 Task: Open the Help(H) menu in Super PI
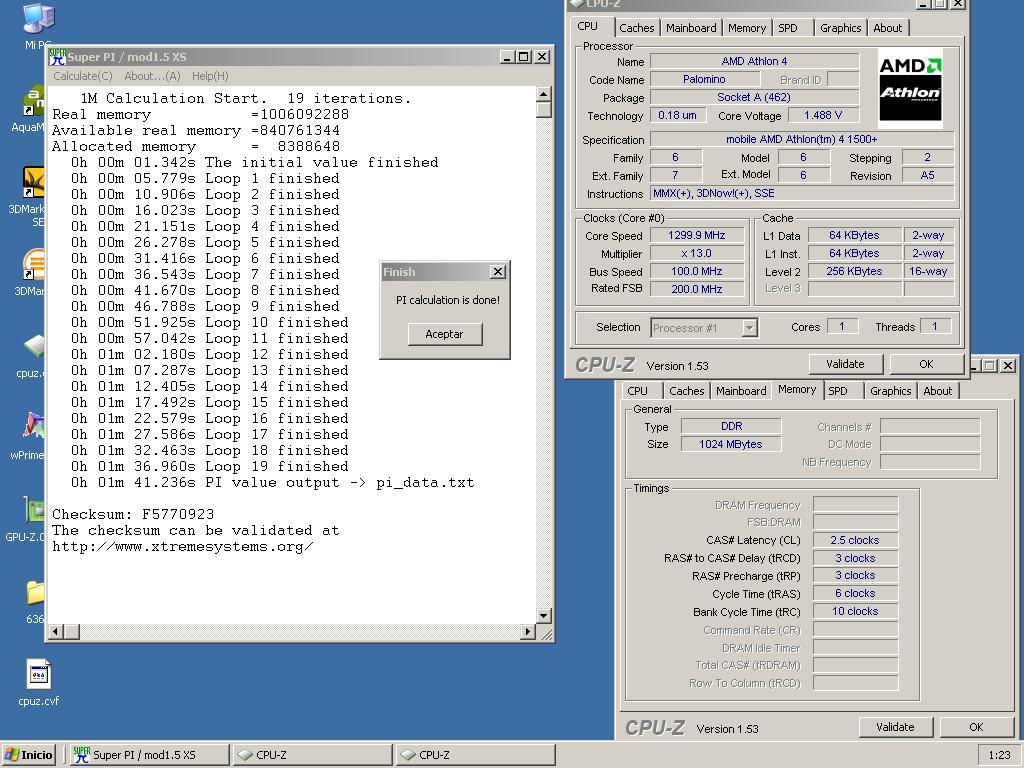pos(210,76)
